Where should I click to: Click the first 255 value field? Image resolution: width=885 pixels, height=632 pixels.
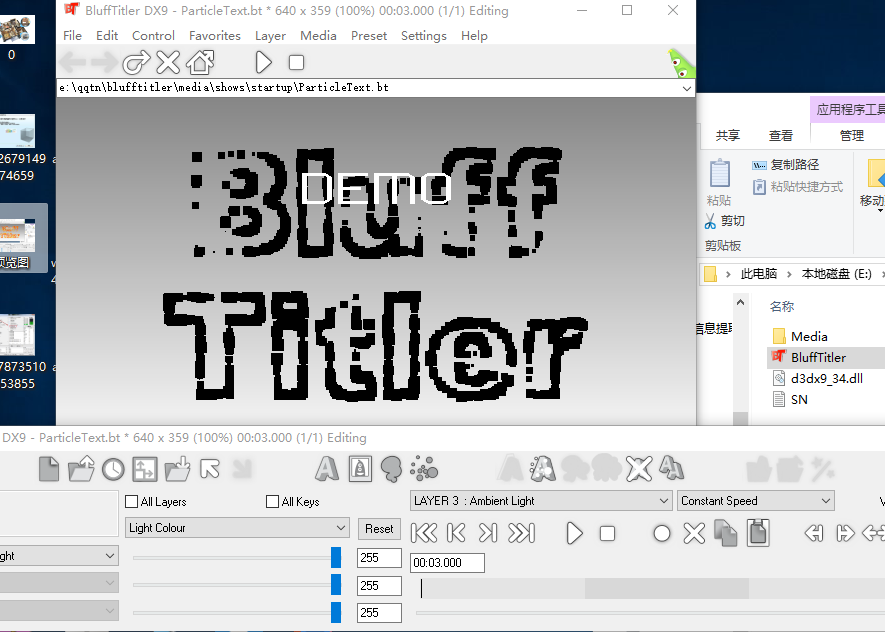click(379, 558)
